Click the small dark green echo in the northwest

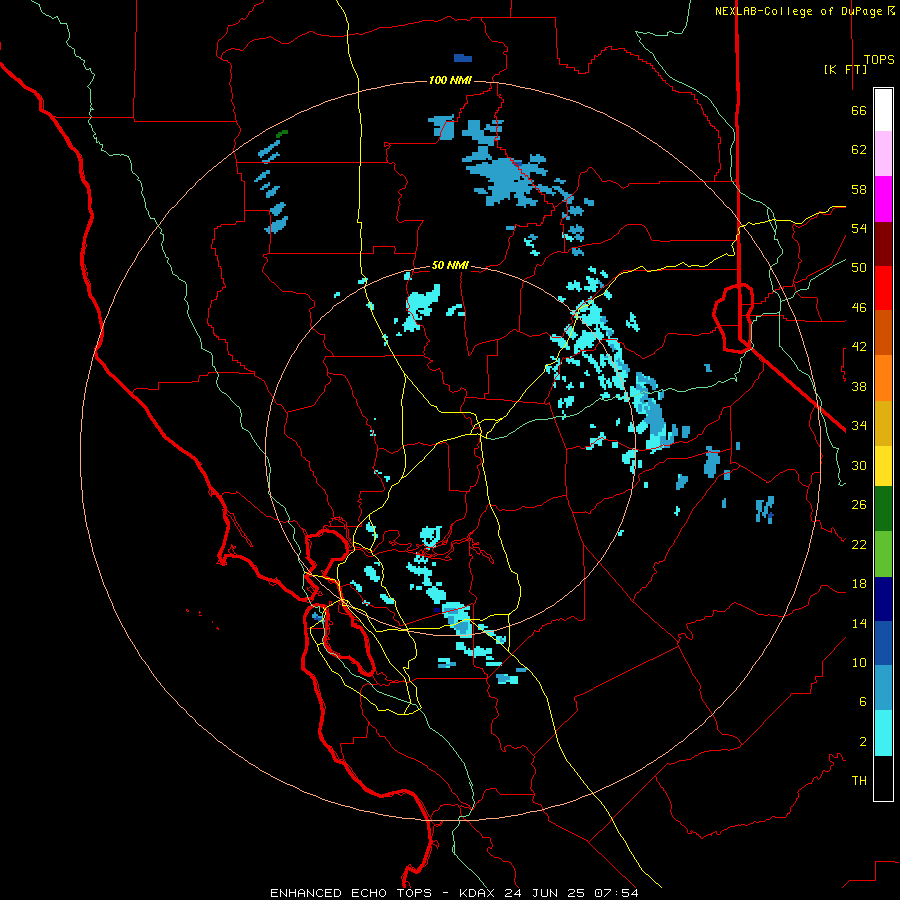[x=282, y=134]
